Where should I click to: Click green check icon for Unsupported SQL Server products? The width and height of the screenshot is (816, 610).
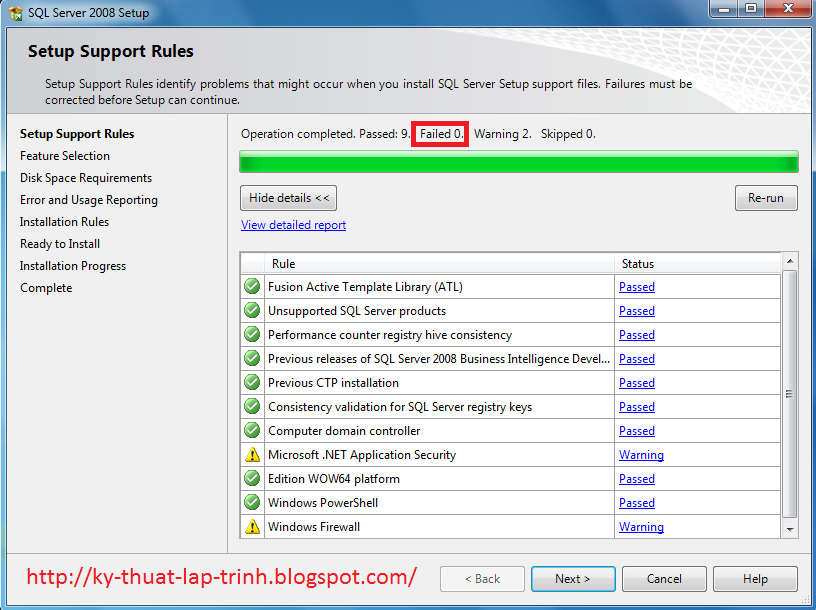[252, 310]
